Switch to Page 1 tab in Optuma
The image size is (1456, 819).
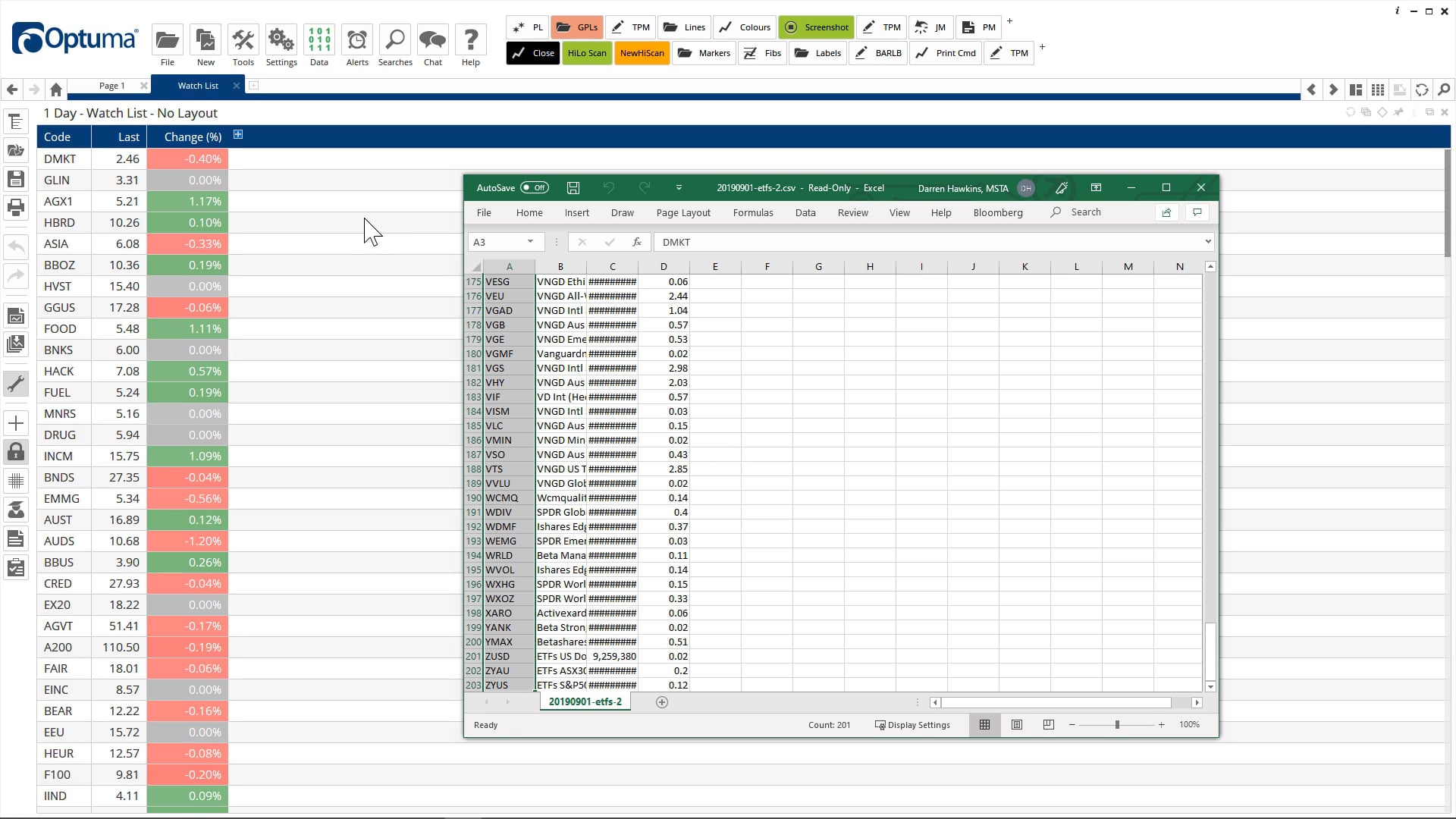[111, 86]
